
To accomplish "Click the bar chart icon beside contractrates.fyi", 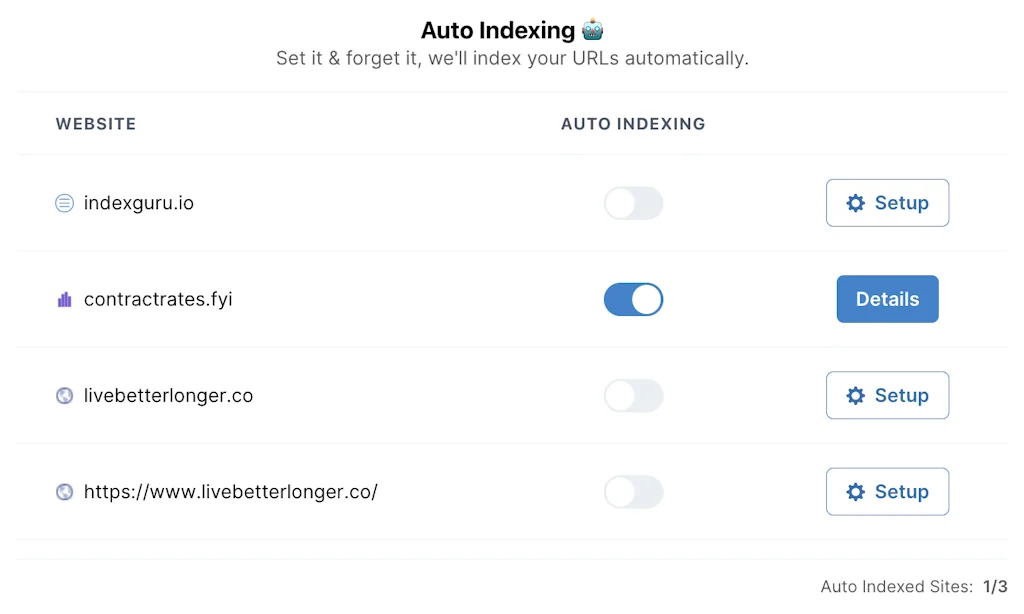I will tap(64, 299).
